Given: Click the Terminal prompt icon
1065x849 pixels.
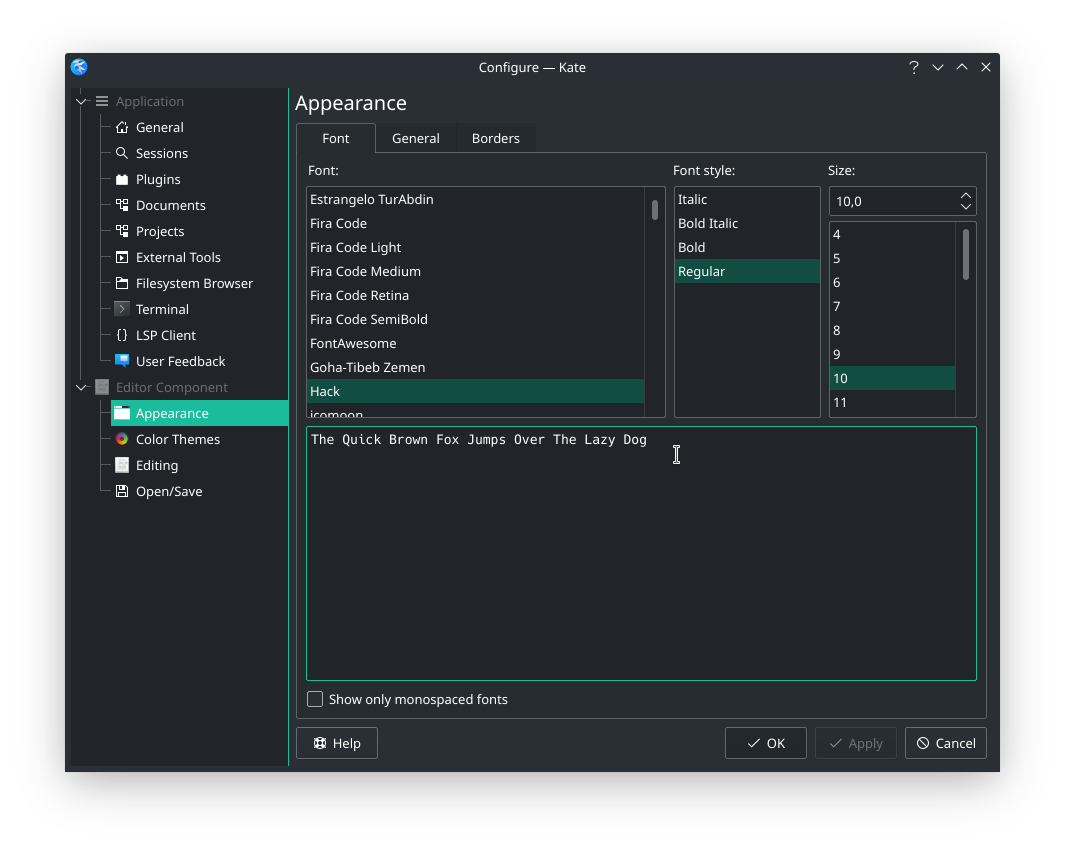Looking at the screenshot, I should [x=122, y=309].
